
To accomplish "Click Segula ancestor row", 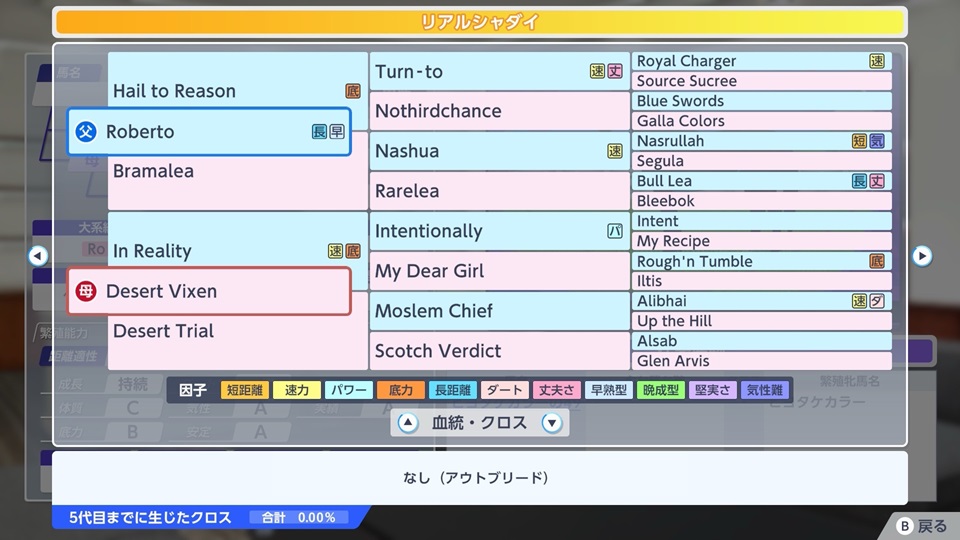I will click(x=762, y=161).
